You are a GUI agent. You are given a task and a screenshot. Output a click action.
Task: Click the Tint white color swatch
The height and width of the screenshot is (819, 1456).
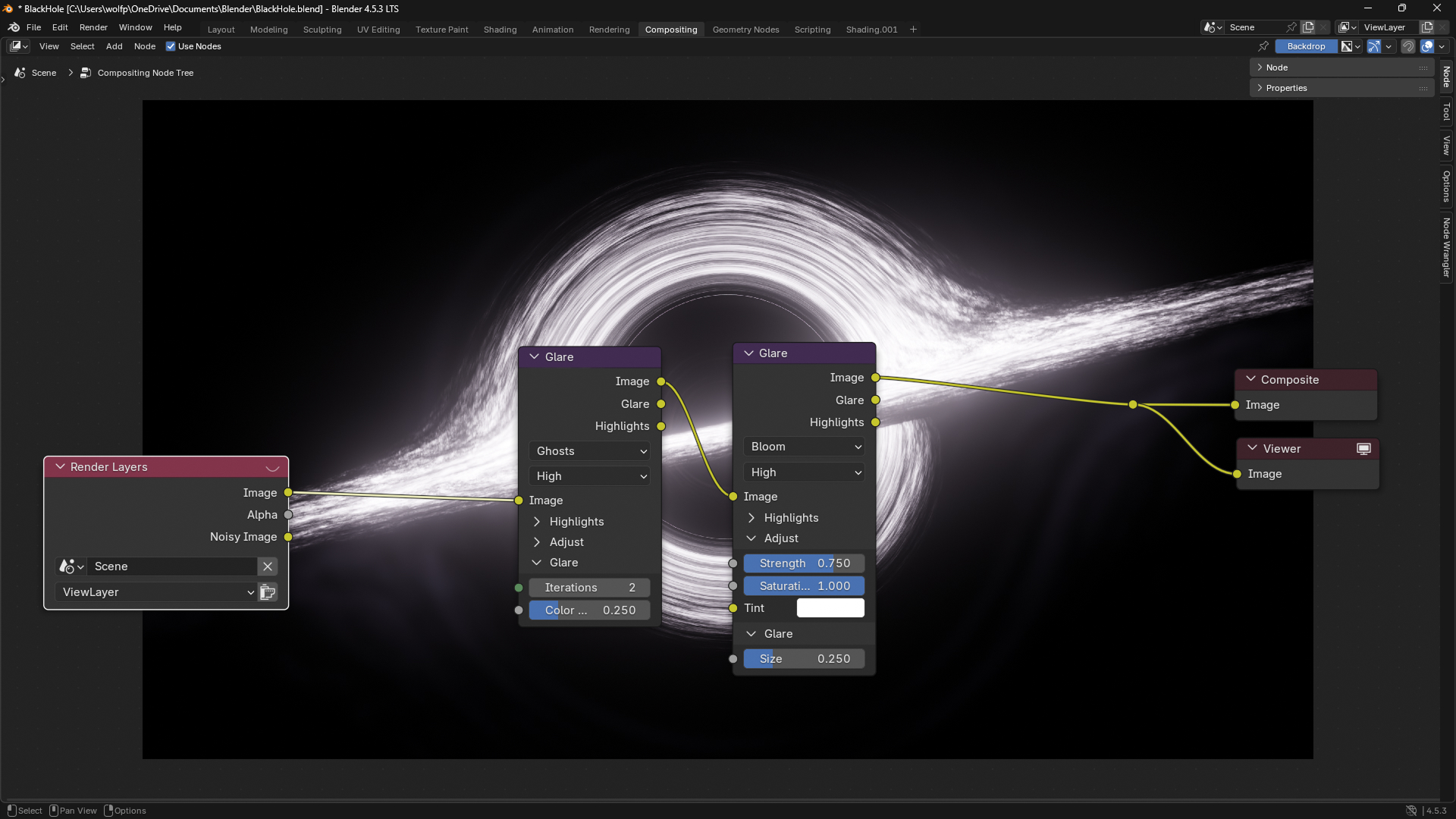830,608
